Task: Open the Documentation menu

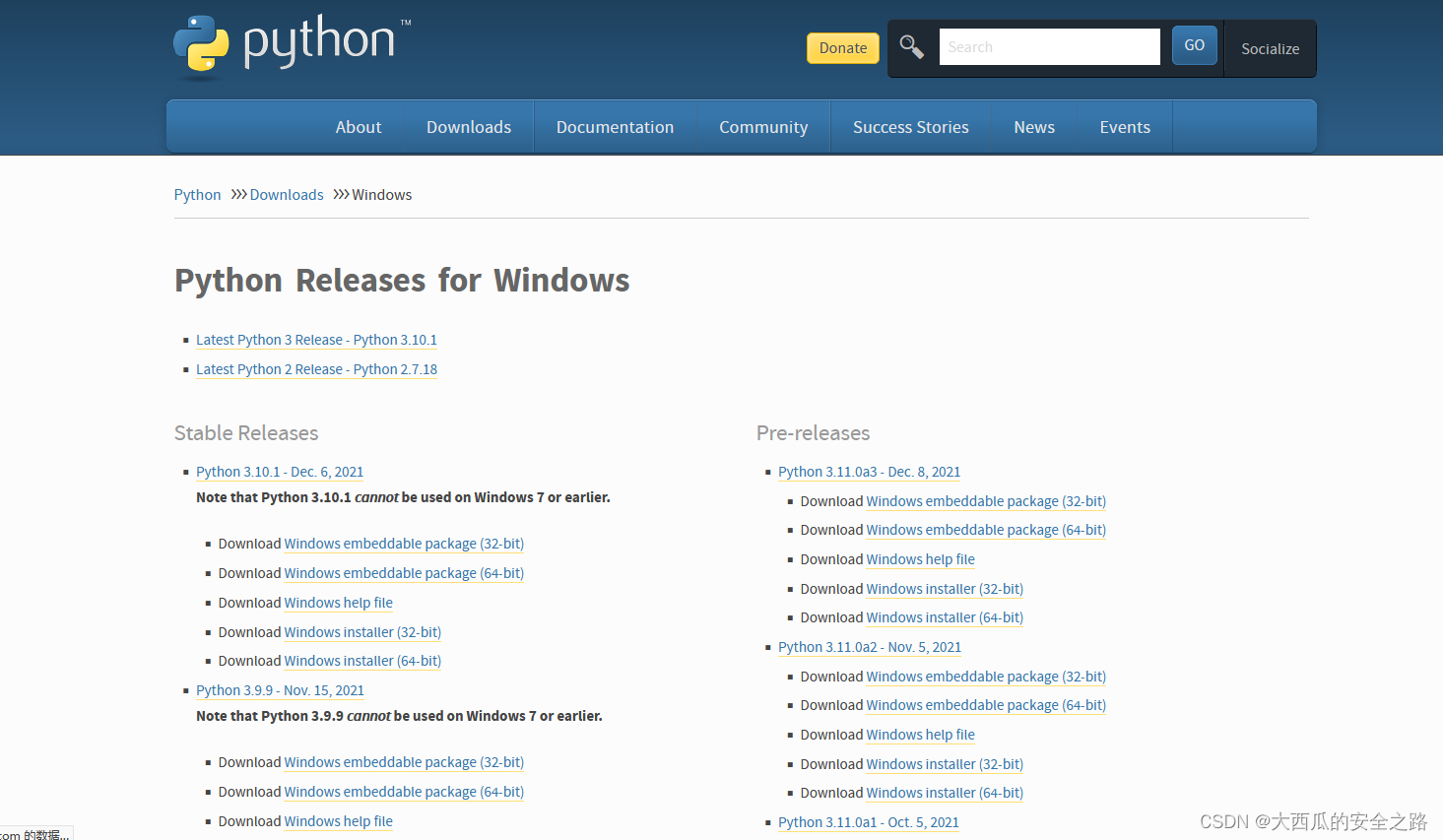Action: 615,126
